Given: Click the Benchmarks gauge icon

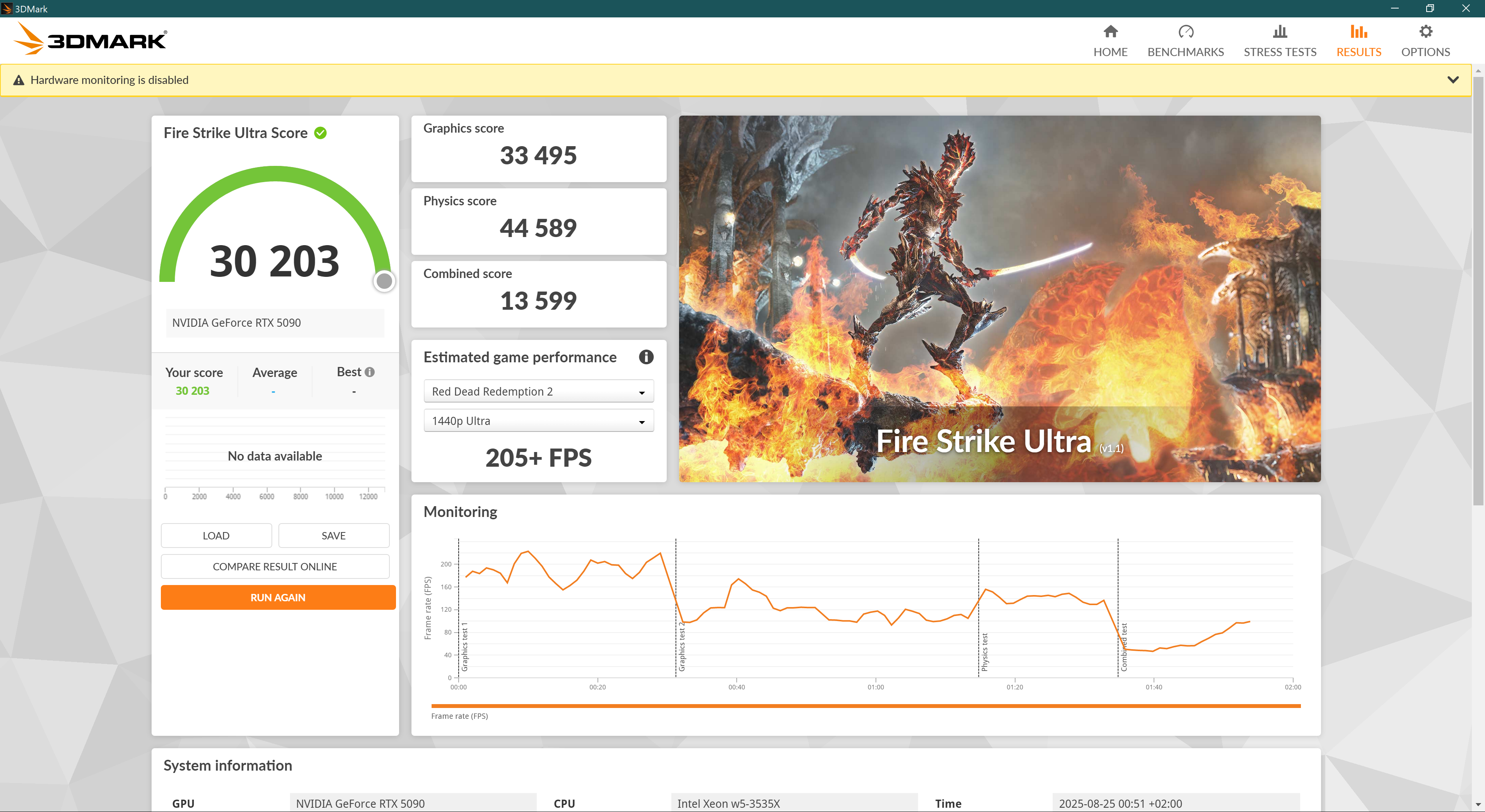Looking at the screenshot, I should (1185, 31).
